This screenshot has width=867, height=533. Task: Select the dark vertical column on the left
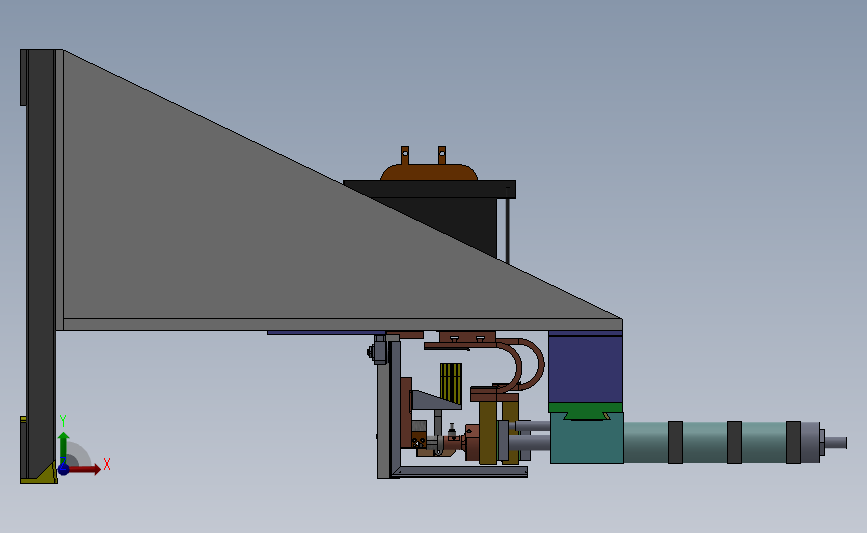tap(40, 265)
